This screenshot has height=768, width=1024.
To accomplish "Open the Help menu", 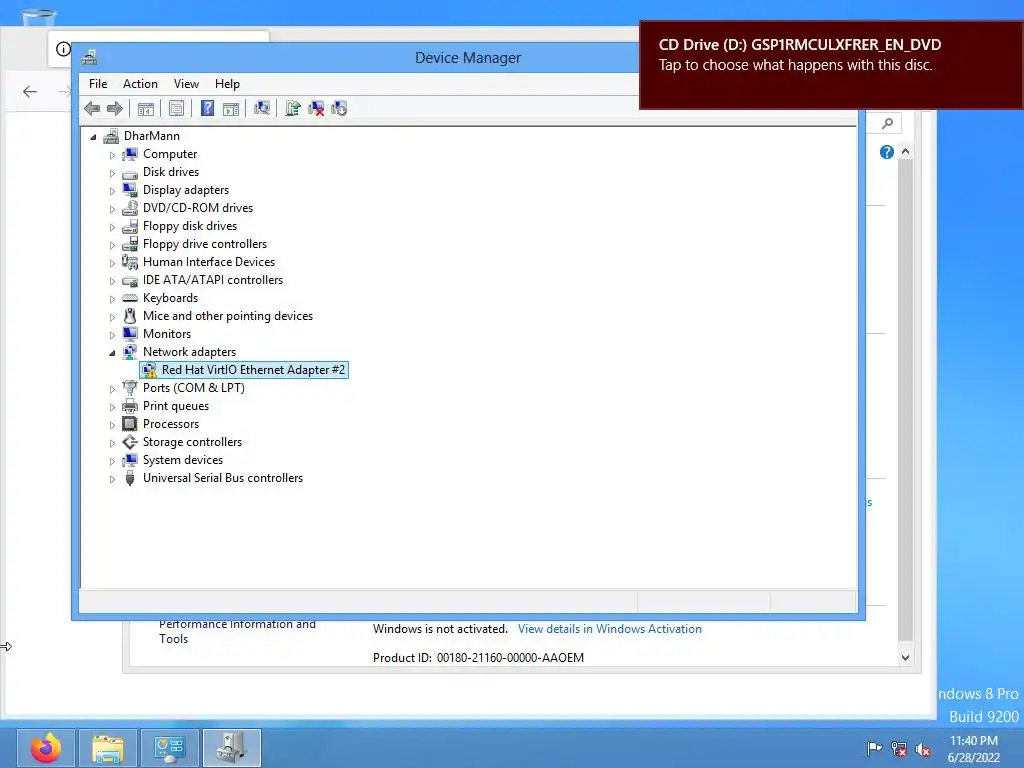I will tap(227, 84).
